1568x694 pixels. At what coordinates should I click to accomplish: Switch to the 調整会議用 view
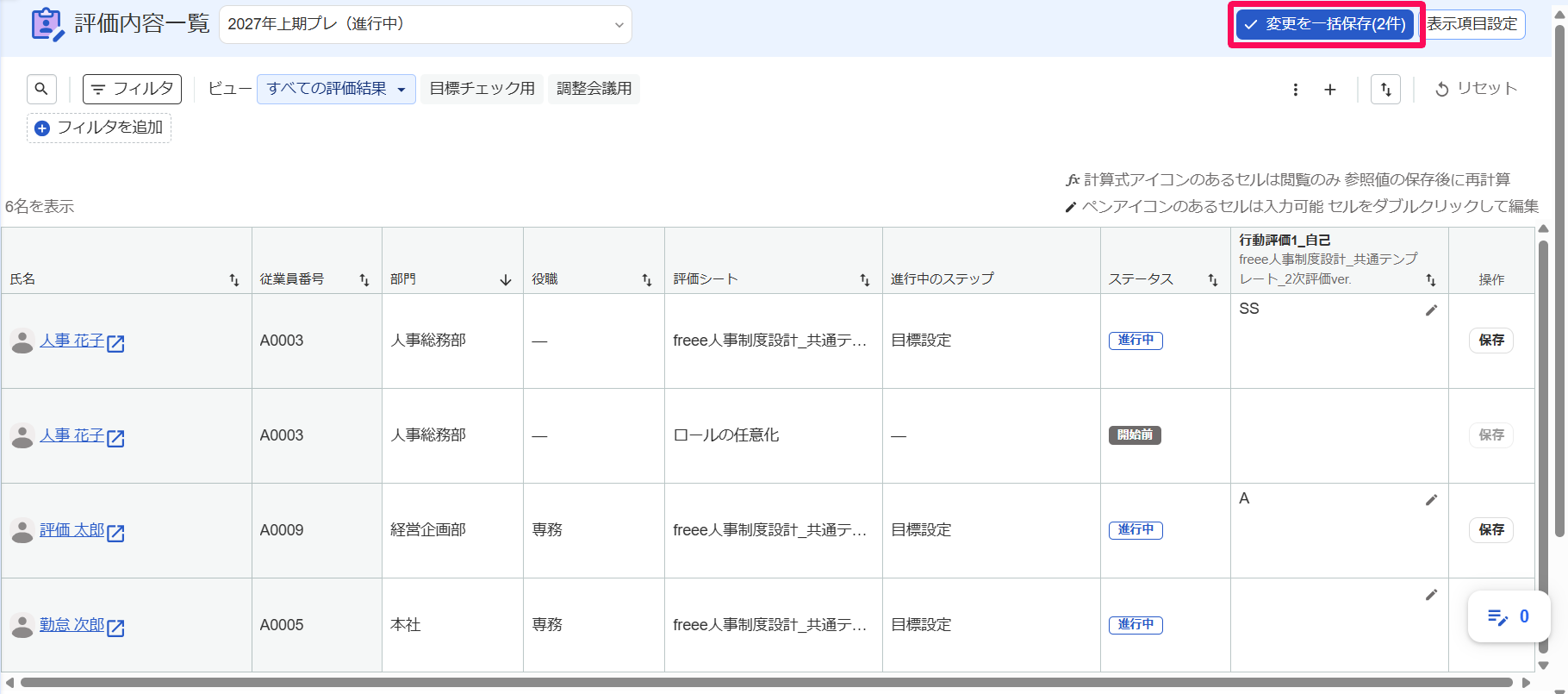(x=594, y=89)
